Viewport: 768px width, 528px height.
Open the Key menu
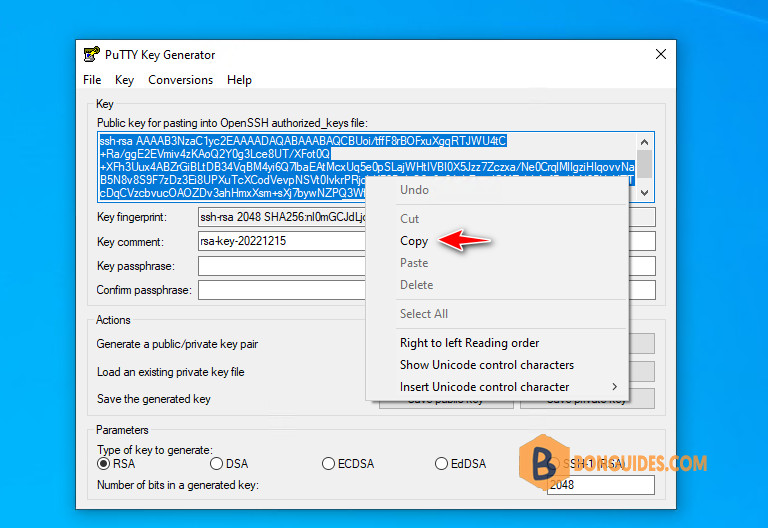124,80
